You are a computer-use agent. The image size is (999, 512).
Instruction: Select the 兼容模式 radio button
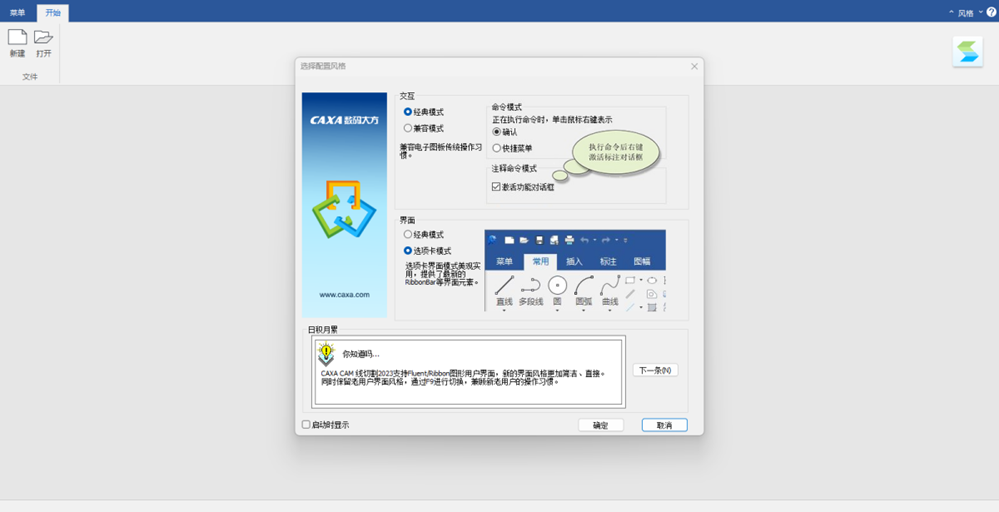(x=408, y=128)
